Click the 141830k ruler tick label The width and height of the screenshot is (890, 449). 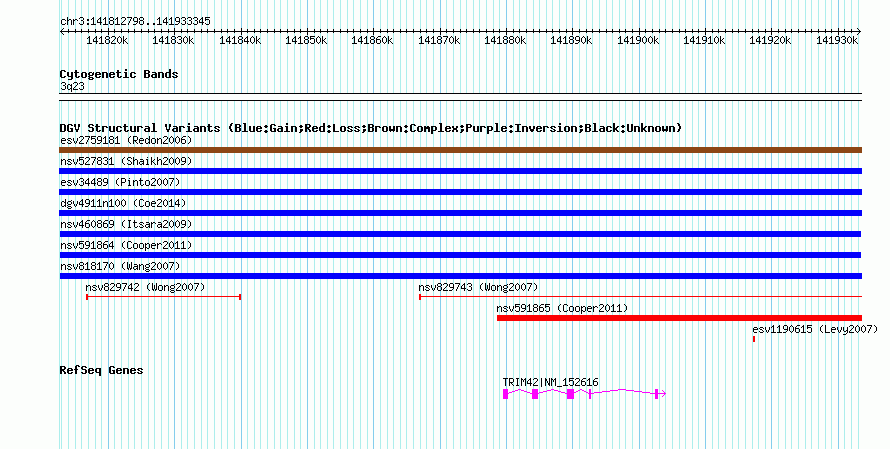(x=173, y=40)
